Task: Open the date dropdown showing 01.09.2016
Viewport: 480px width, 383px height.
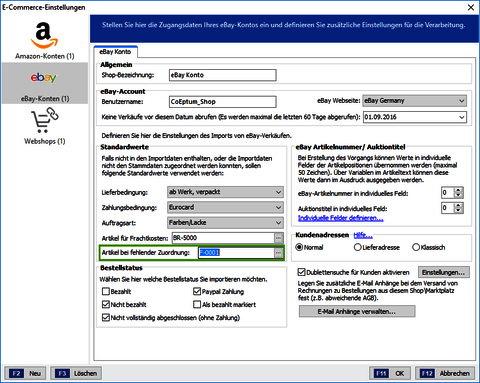Action: click(x=415, y=117)
